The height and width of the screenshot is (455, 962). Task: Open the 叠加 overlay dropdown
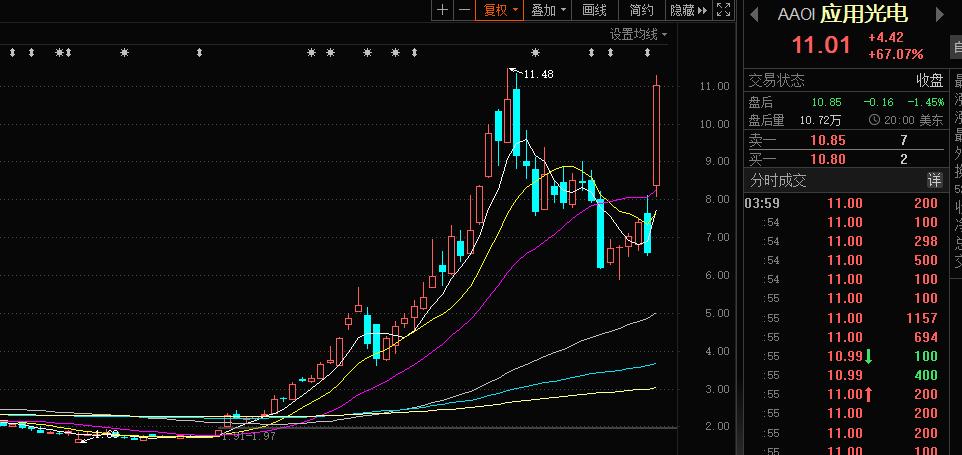point(548,10)
